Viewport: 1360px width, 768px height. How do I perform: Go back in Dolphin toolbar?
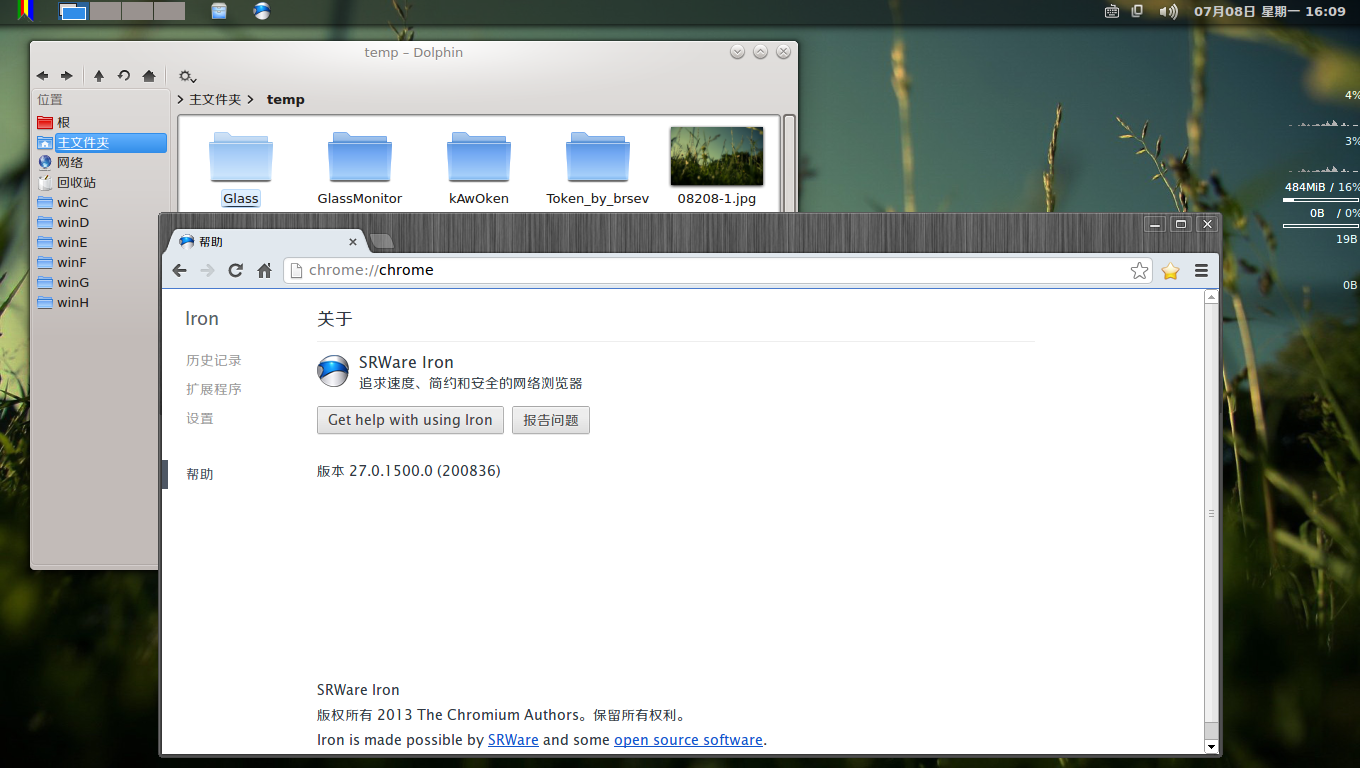pyautogui.click(x=42, y=76)
